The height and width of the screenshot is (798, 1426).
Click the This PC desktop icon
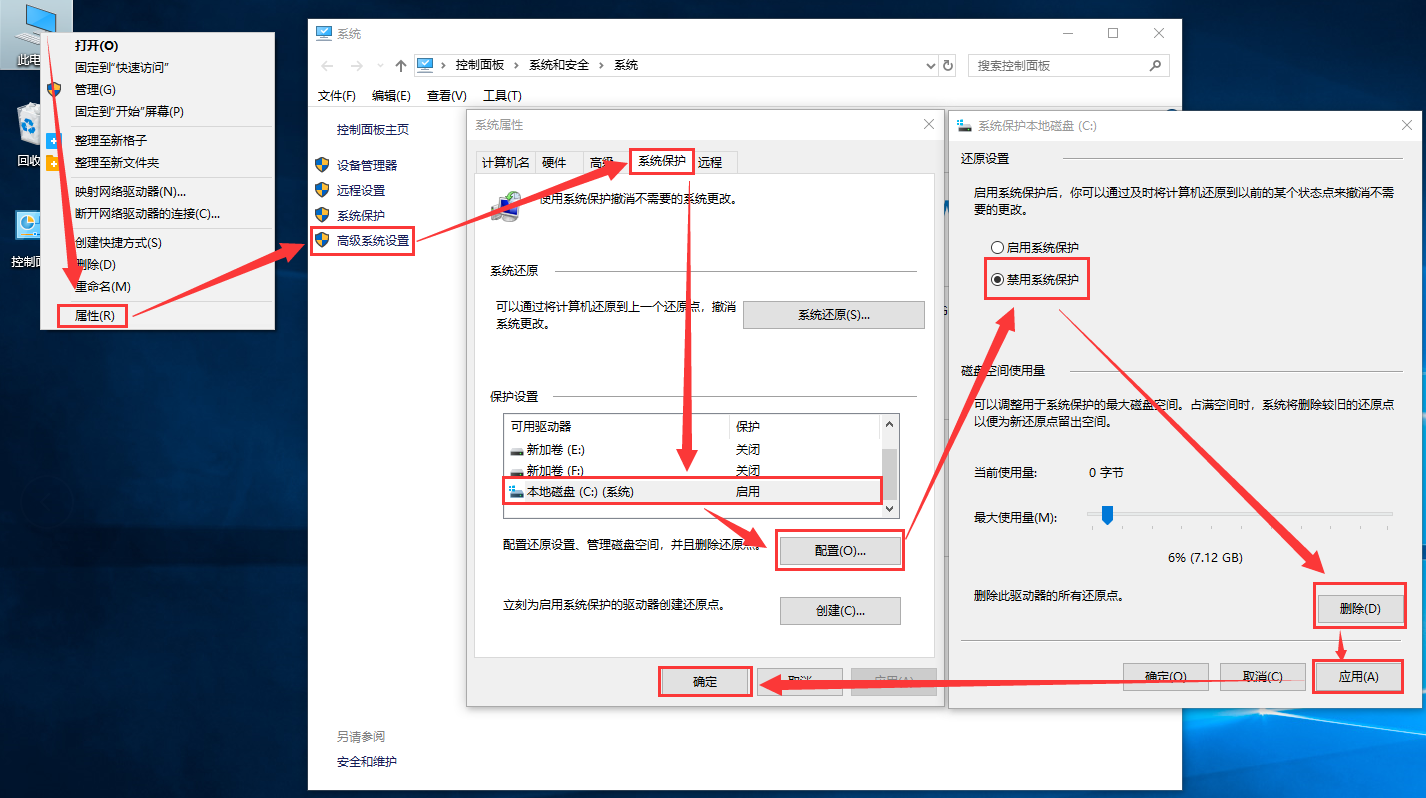(x=28, y=28)
